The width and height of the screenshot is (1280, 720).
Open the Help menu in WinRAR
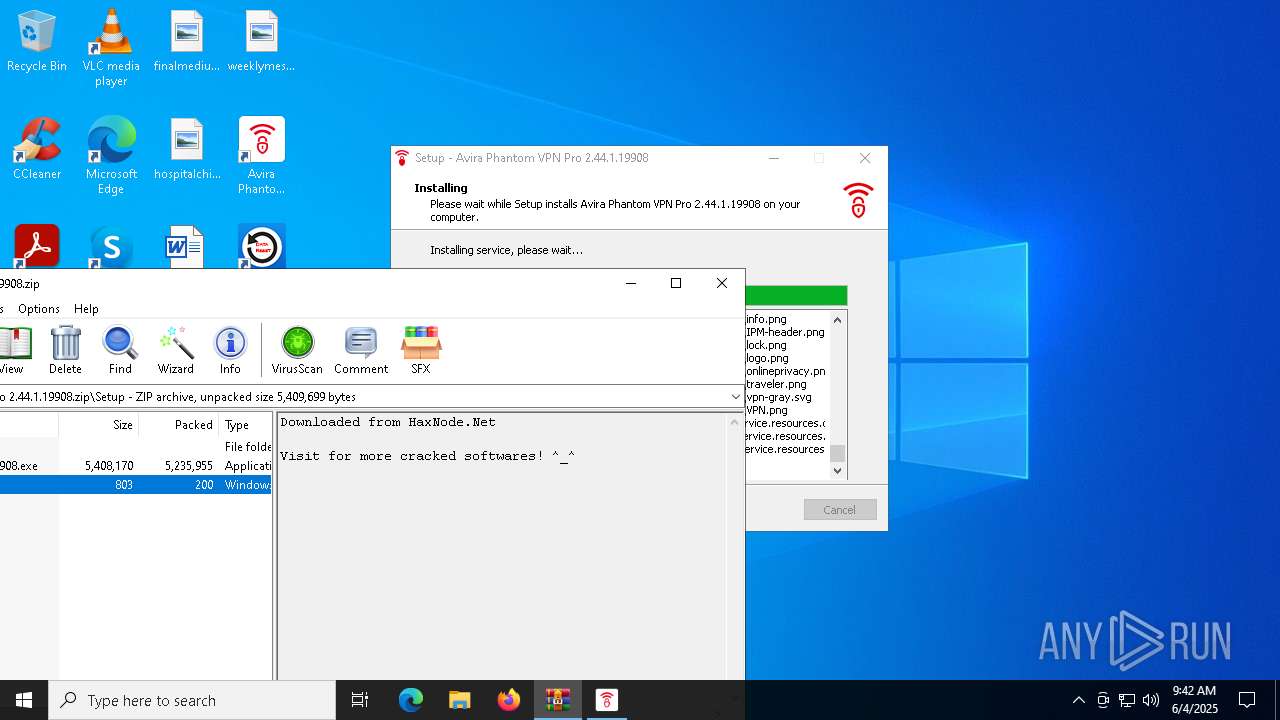[x=86, y=309]
